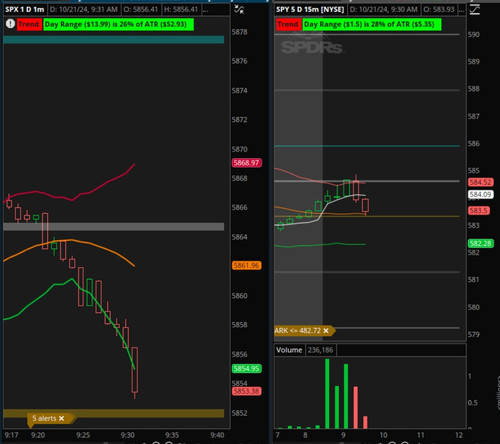Click the 9:30 label on SPX time axis
The image size is (500, 444).
point(128,435)
